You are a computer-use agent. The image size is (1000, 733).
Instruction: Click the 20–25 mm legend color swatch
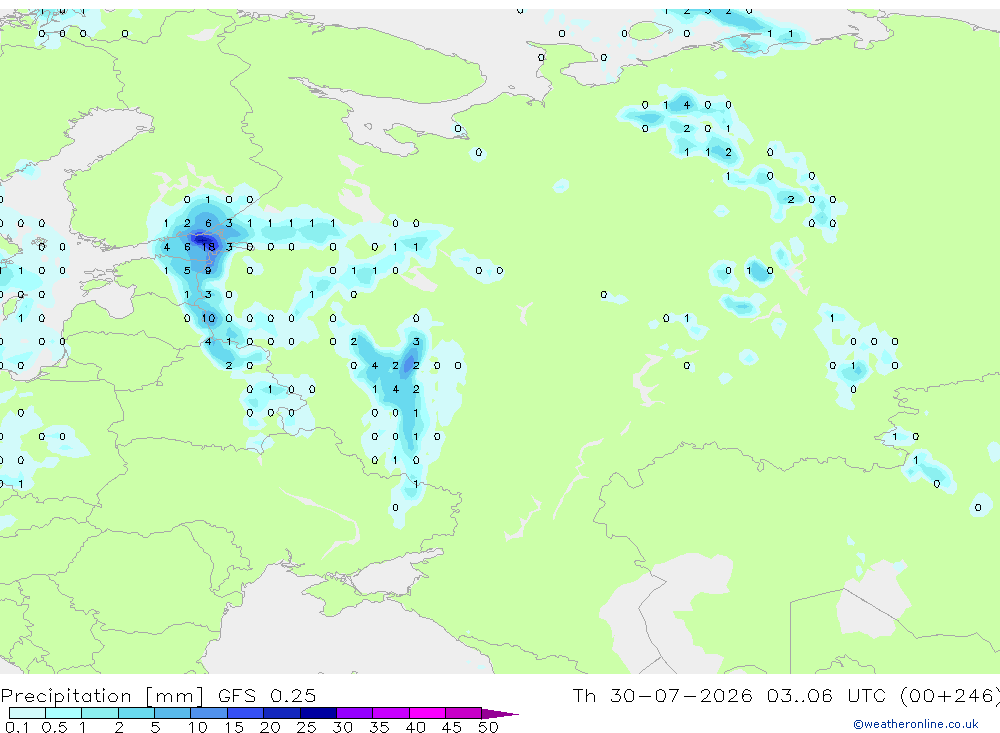282,713
